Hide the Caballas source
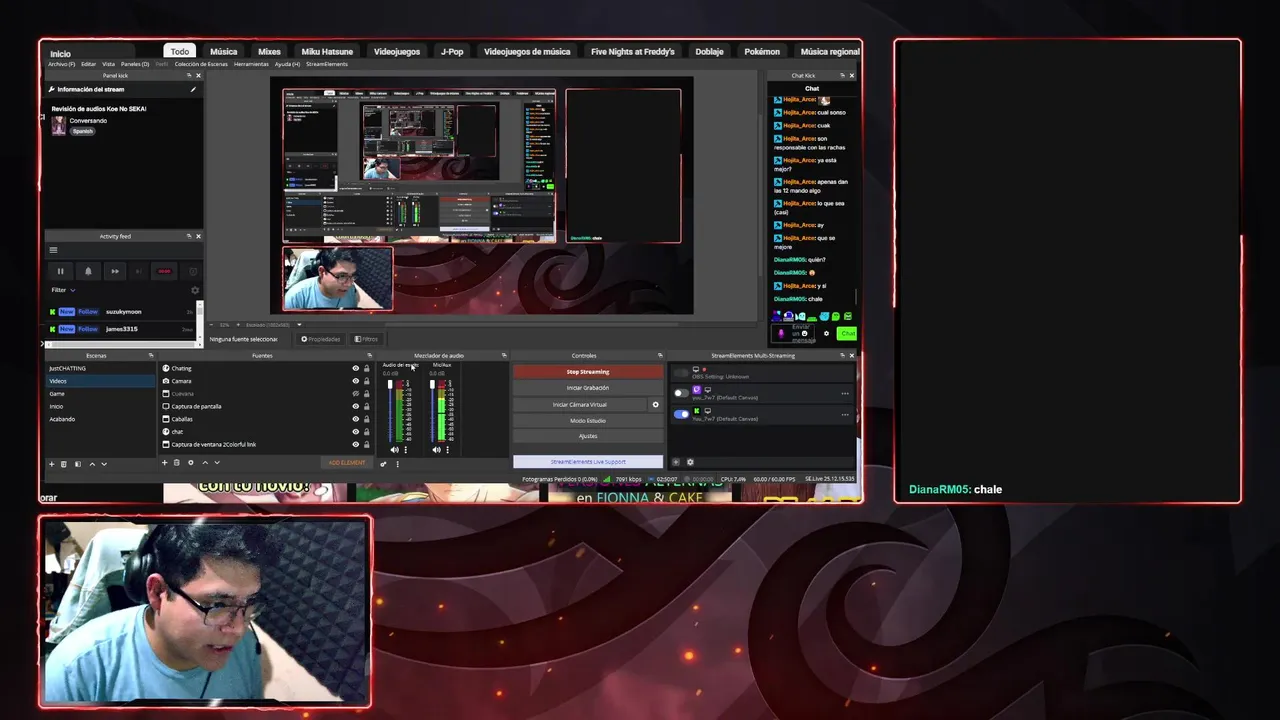 355,419
